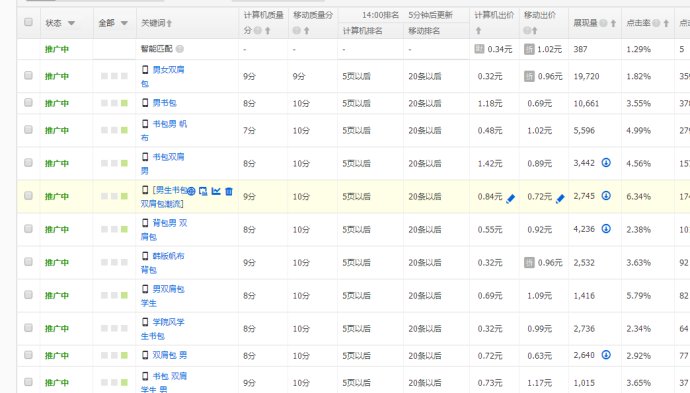Check the box for 韩版帆布背包 row
This screenshot has width=690, height=393.
[x=28, y=261]
